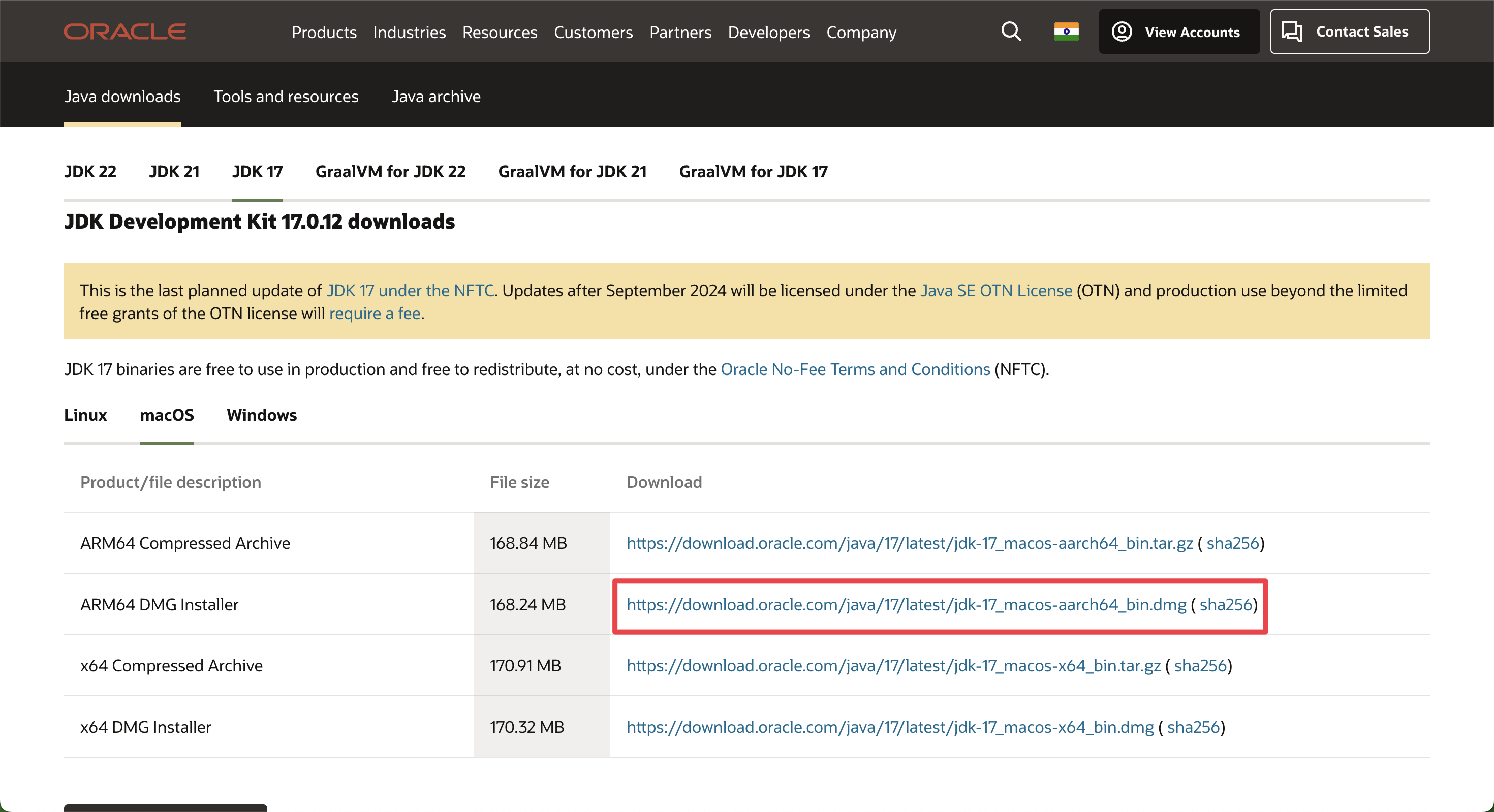Click the 170.32 MB file size

[527, 727]
